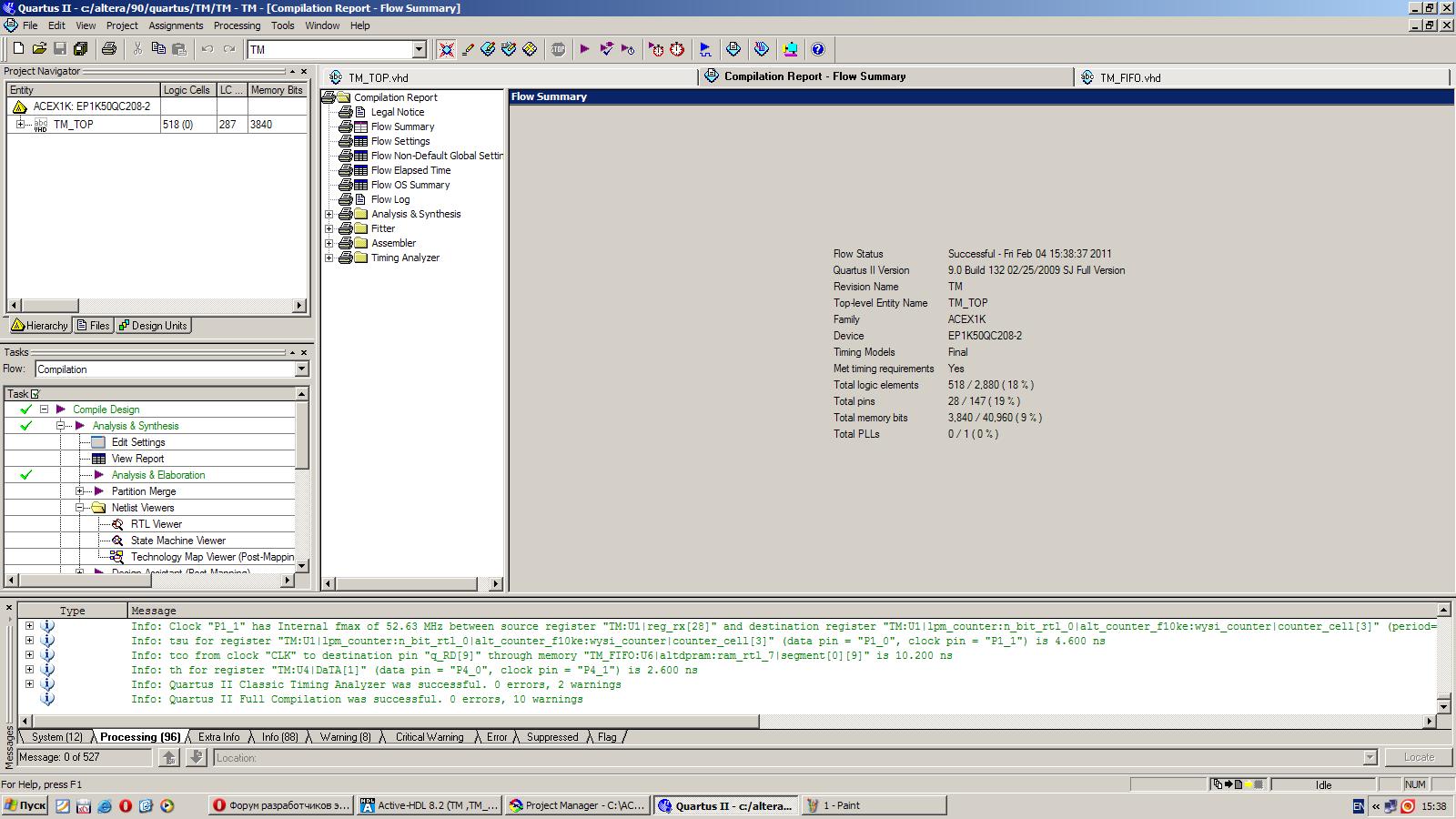The height and width of the screenshot is (819, 1456).
Task: Open State Machine Viewer task
Action: [177, 541]
